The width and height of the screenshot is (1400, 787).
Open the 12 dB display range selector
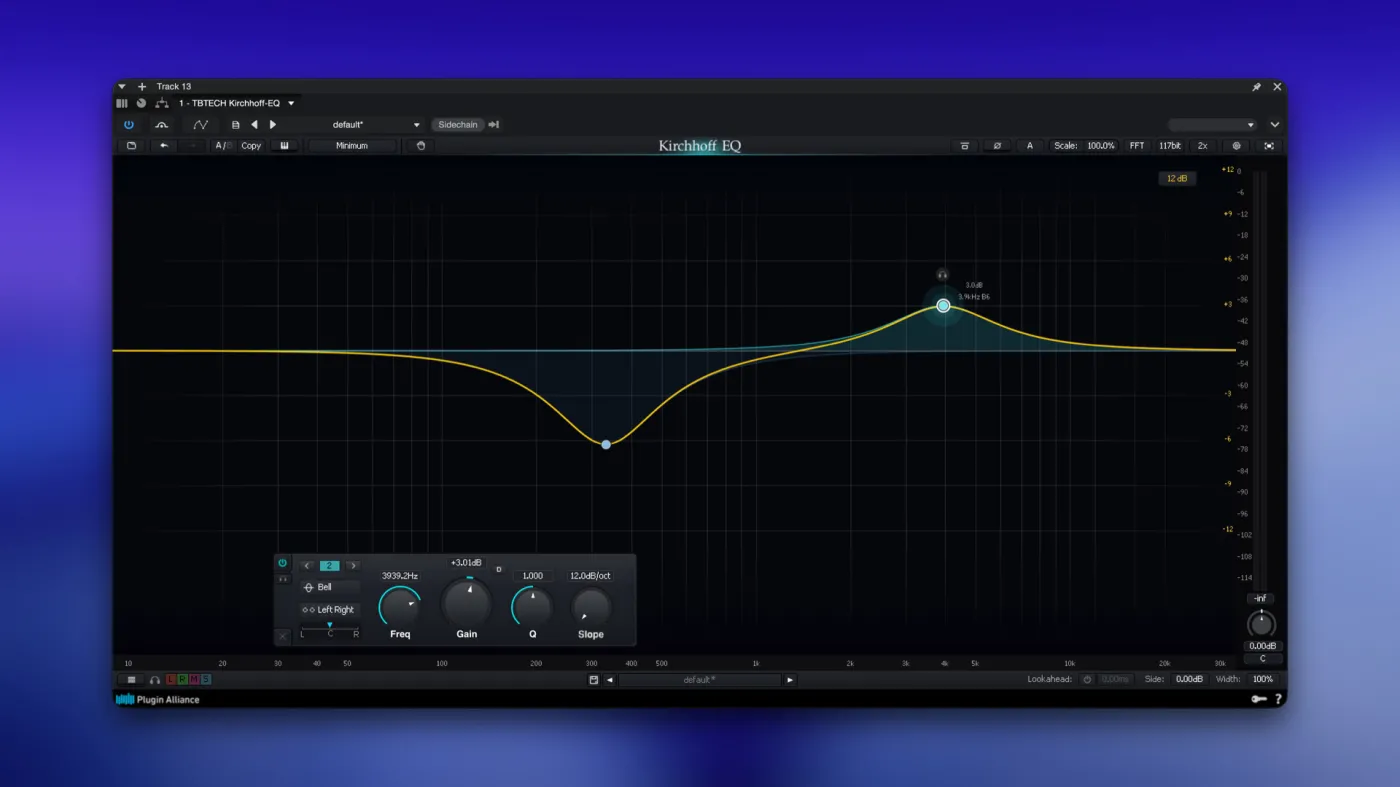1177,179
